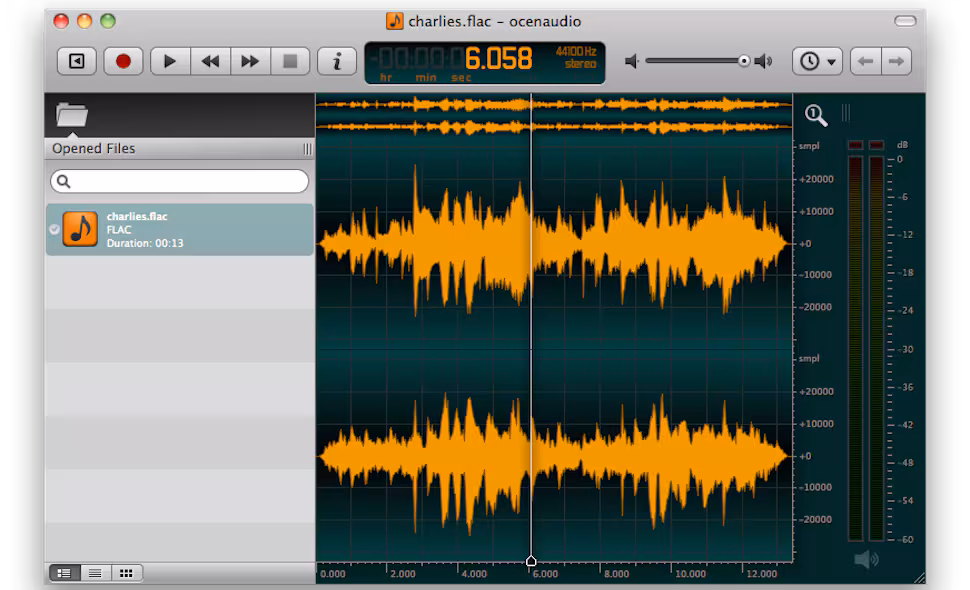This screenshot has width=970, height=590.
Task: Click the orange music note file icon
Action: click(80, 229)
